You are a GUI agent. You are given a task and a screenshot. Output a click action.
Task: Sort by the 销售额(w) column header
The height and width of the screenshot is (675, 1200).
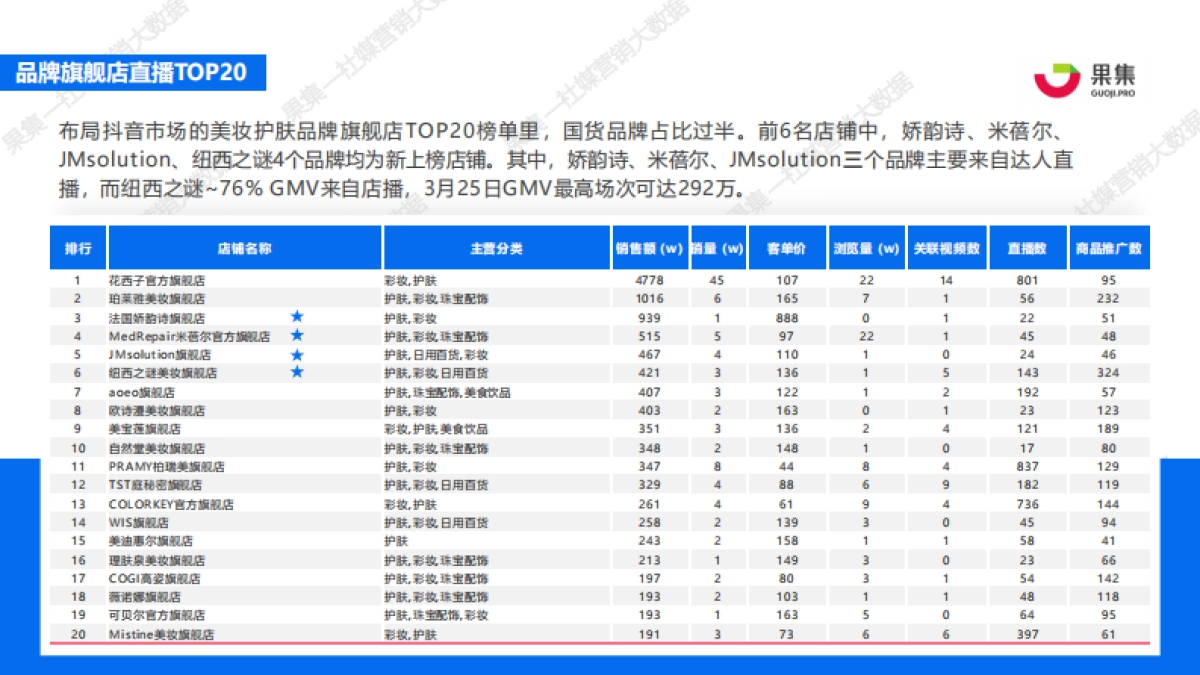649,246
